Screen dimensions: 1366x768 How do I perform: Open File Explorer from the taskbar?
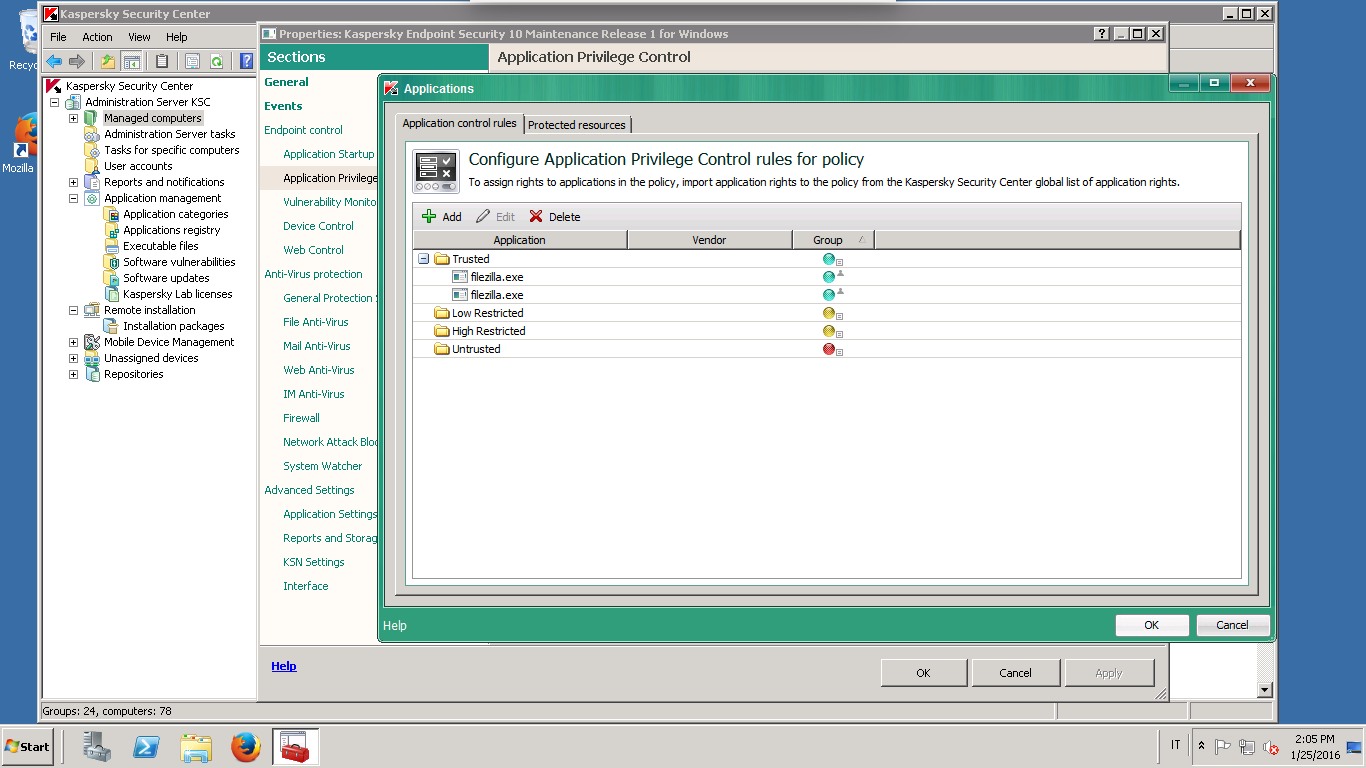tap(196, 747)
